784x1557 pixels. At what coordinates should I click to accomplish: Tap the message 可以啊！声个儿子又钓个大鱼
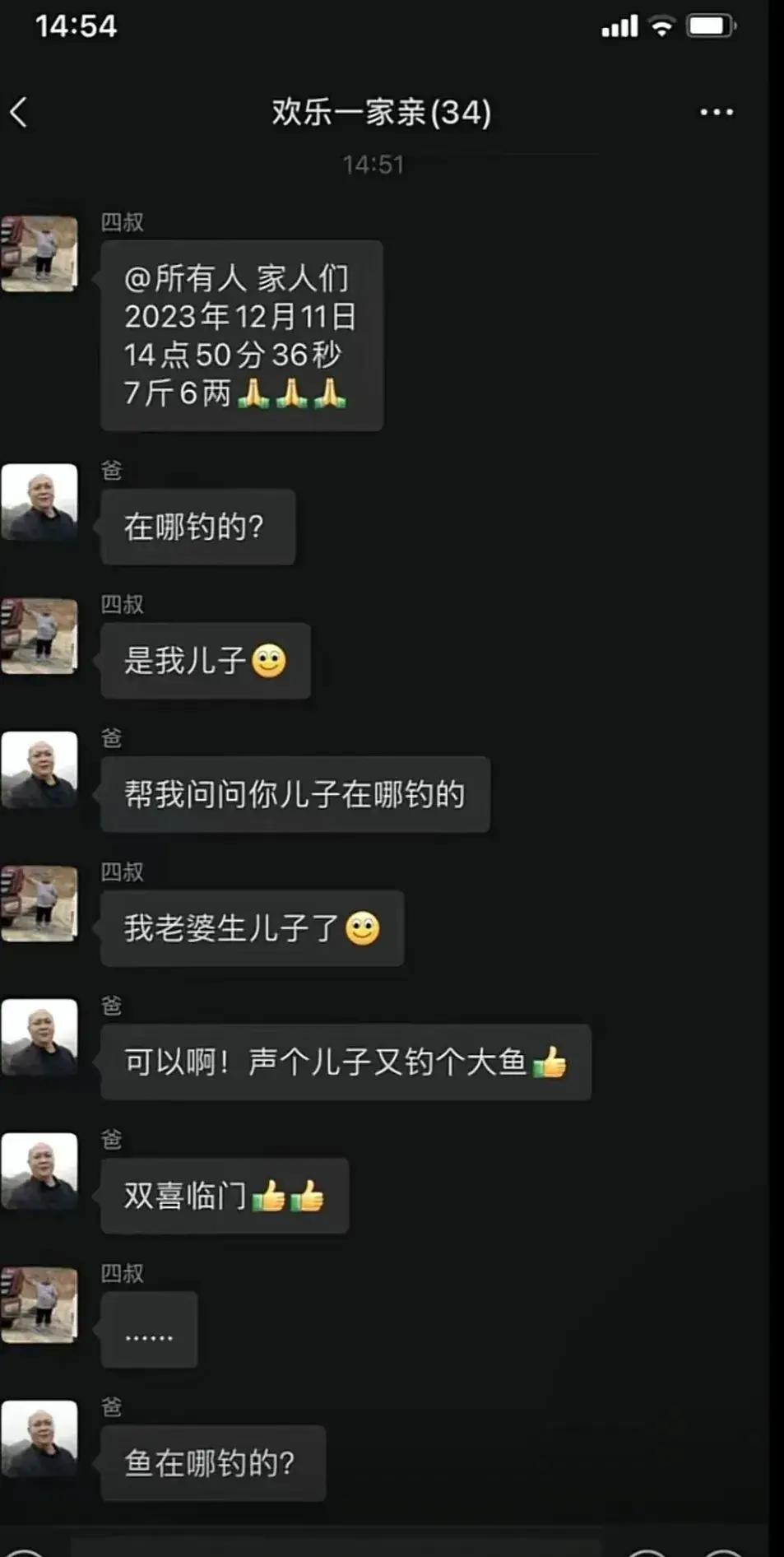(346, 1062)
